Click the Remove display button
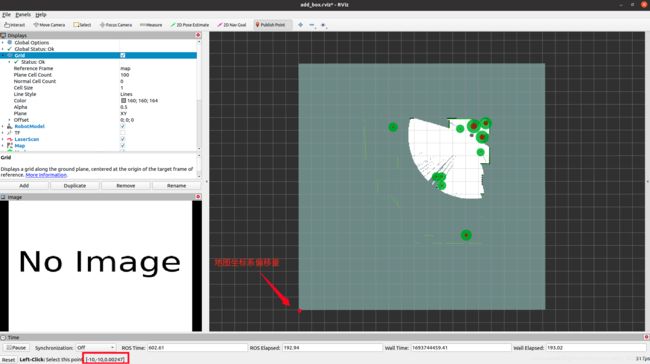 (126, 186)
